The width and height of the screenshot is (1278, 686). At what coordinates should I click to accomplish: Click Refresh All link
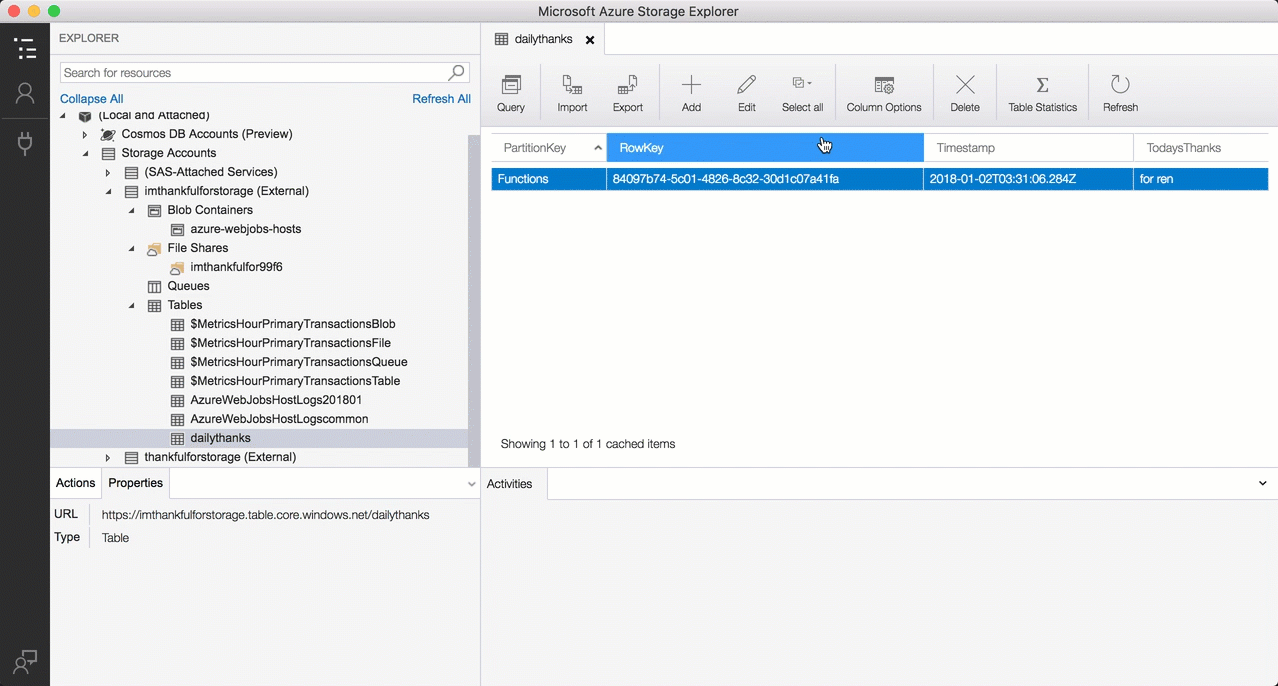pyautogui.click(x=441, y=99)
